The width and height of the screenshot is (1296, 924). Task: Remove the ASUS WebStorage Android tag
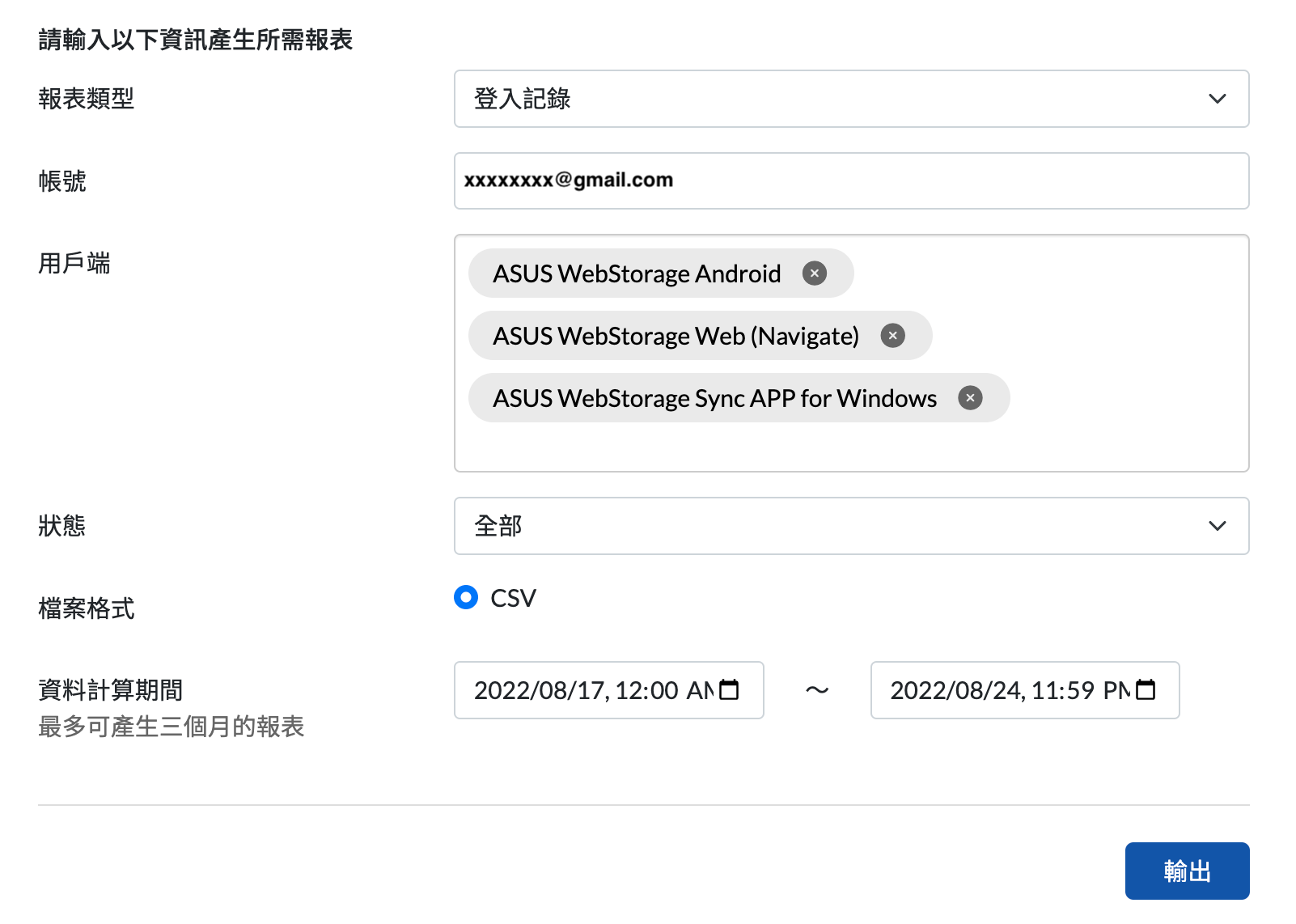815,273
